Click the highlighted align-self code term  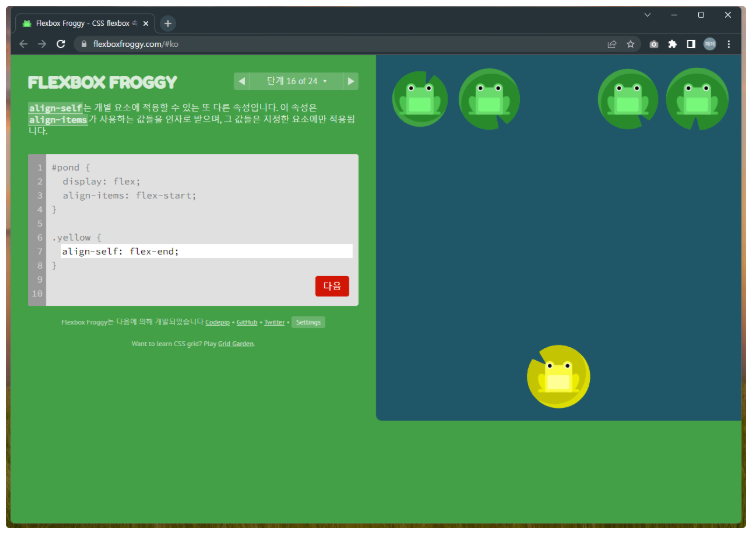pyautogui.click(x=56, y=108)
